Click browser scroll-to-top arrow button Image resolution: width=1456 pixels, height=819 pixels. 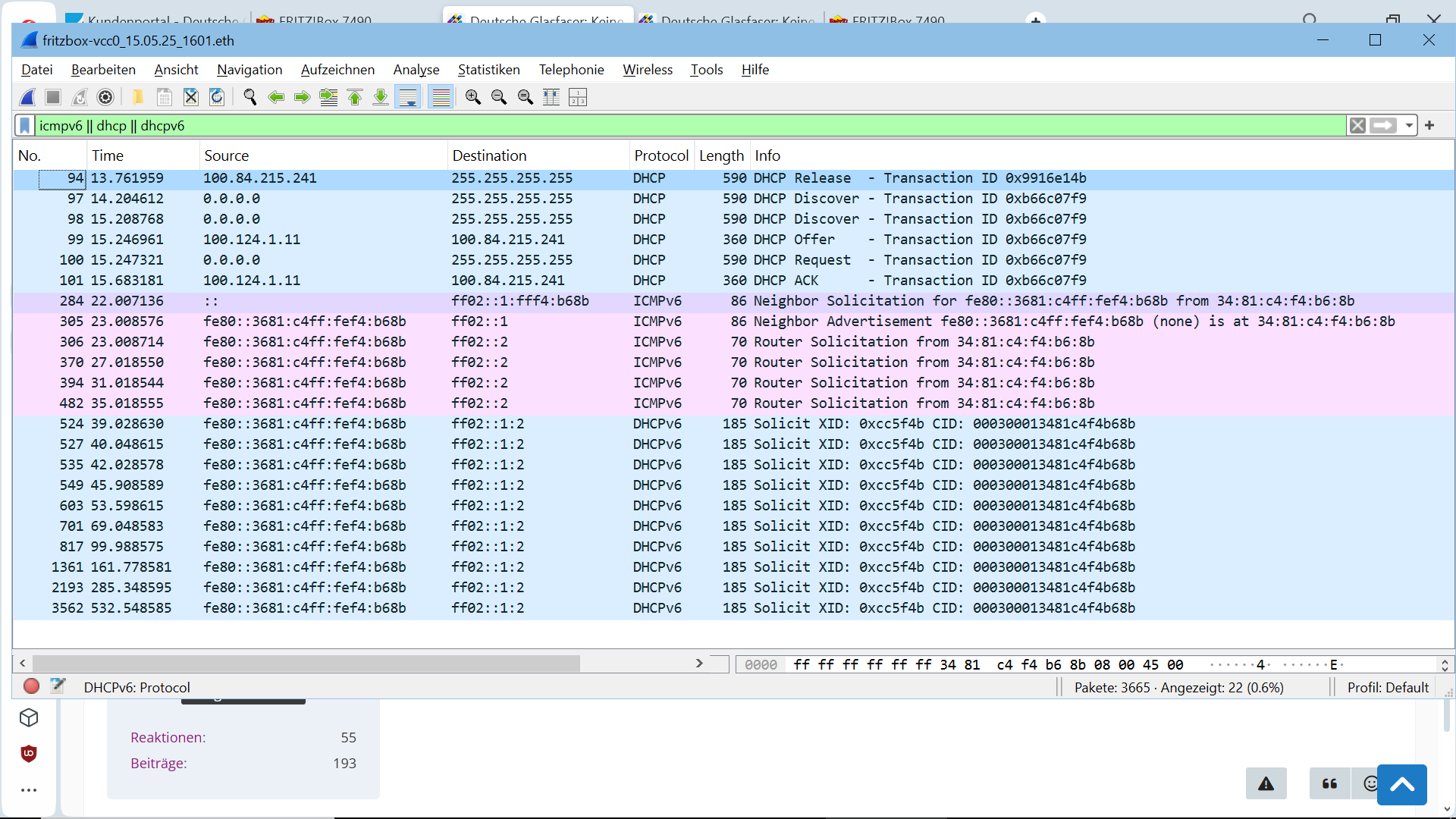(x=1402, y=785)
